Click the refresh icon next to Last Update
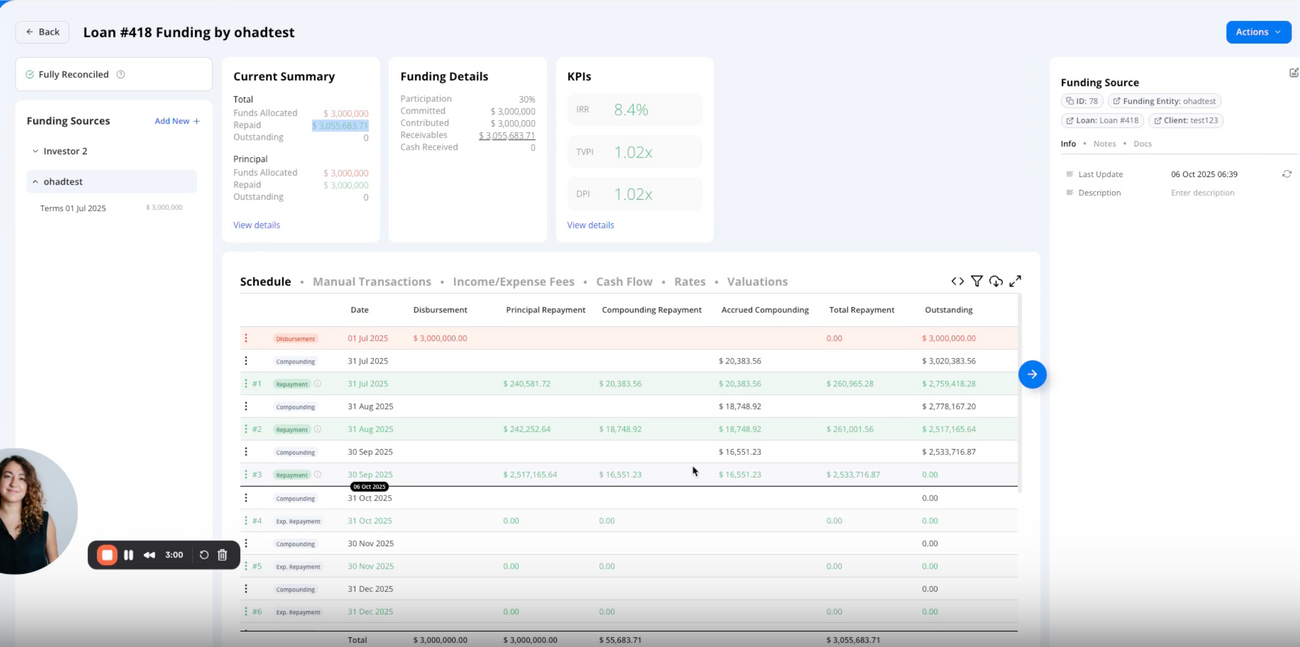This screenshot has height=647, width=1300. tap(1287, 173)
